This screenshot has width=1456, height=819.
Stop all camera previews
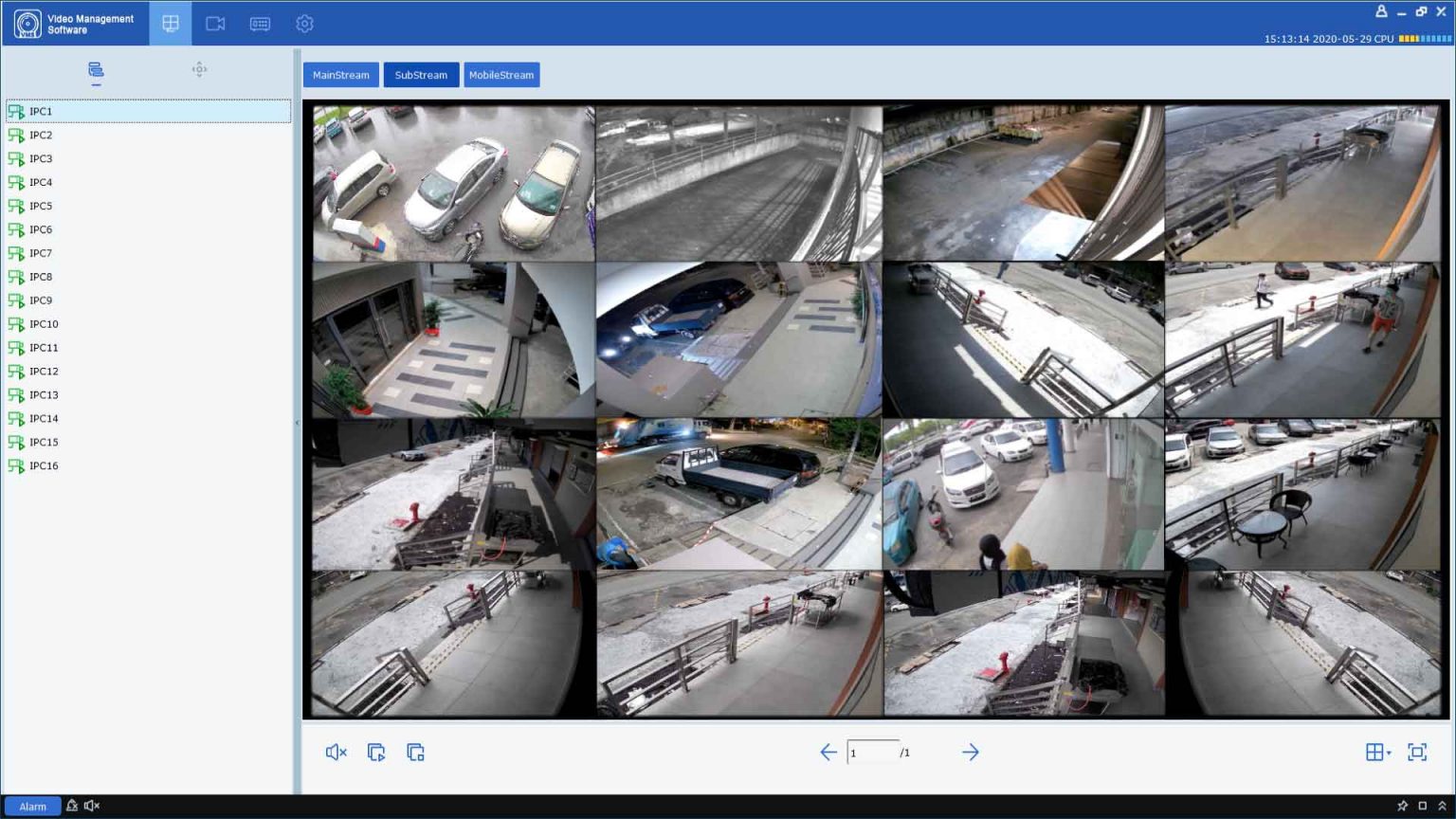[x=415, y=752]
